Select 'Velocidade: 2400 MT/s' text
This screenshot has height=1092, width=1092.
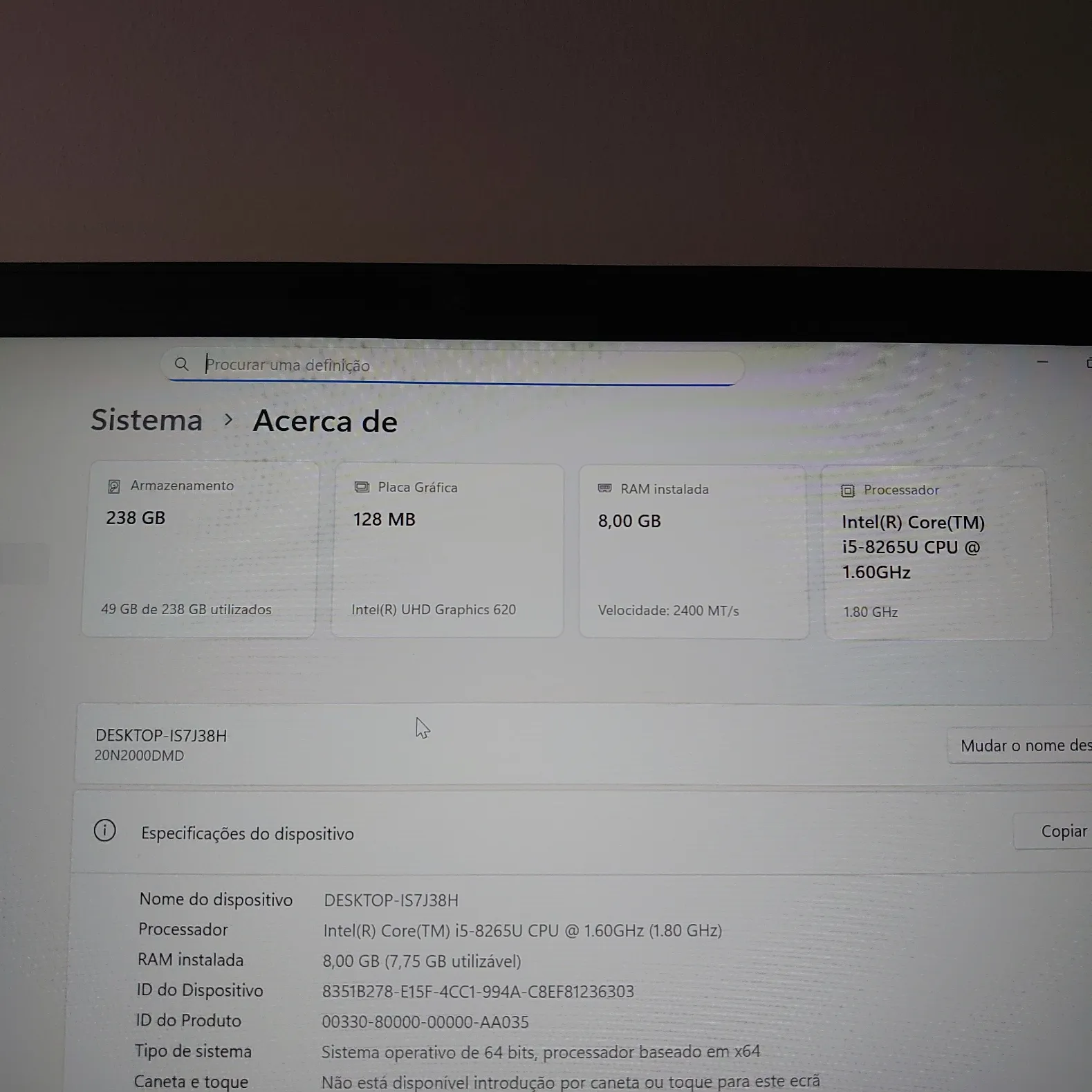[668, 611]
